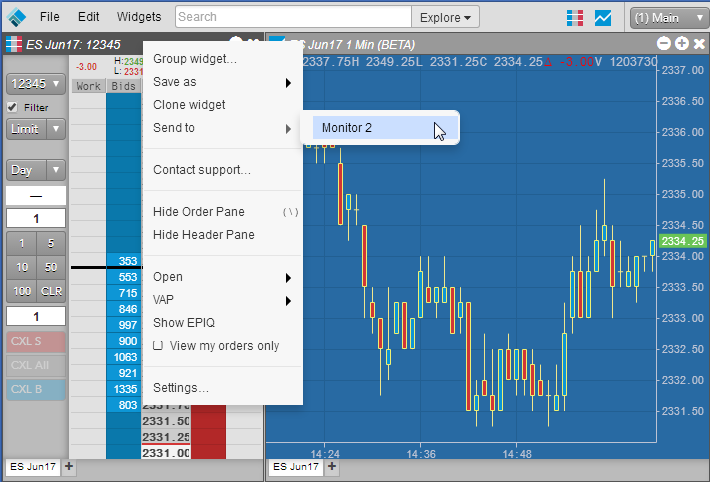Open the Widgets menu
This screenshot has width=710, height=482.
[x=139, y=17]
